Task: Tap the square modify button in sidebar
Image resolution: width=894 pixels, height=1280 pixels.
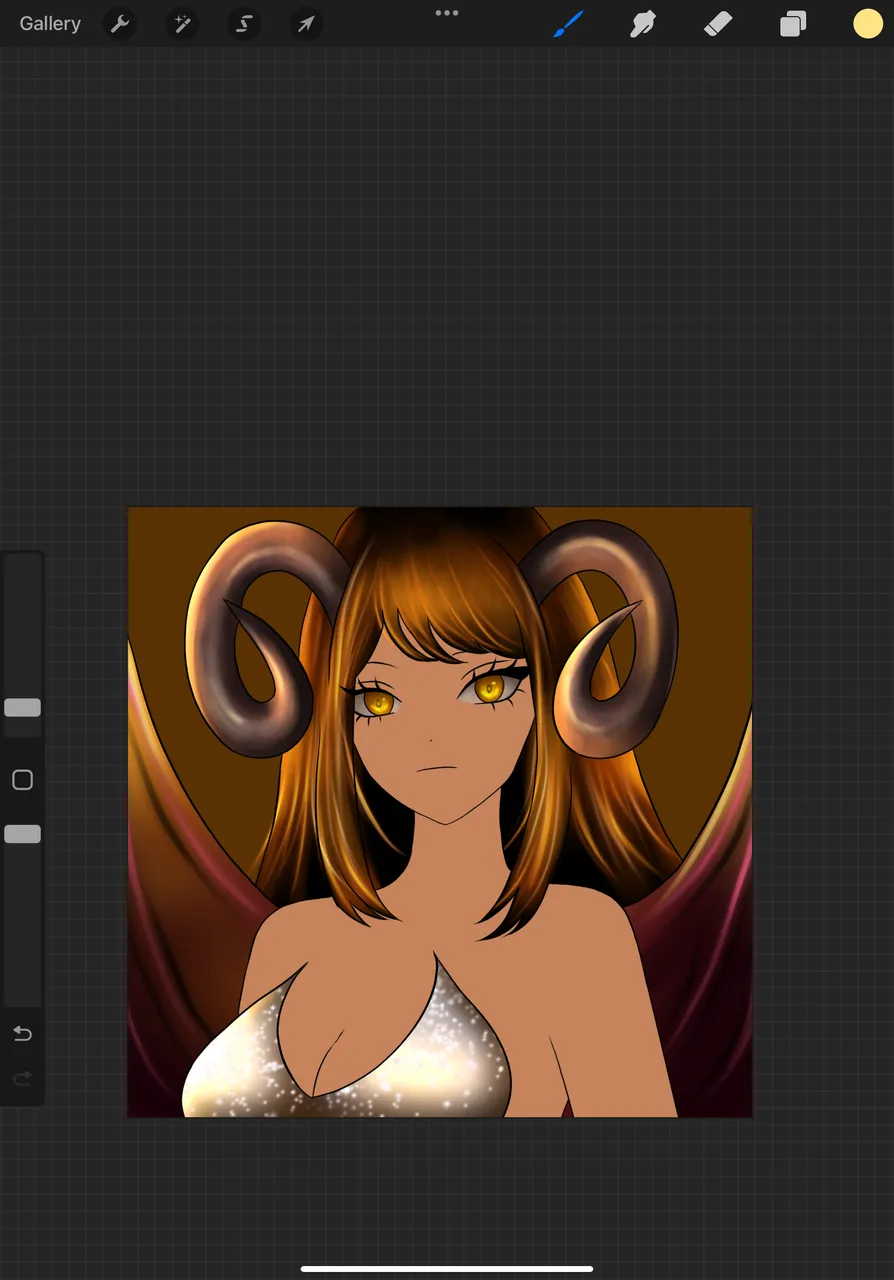Action: tap(22, 780)
